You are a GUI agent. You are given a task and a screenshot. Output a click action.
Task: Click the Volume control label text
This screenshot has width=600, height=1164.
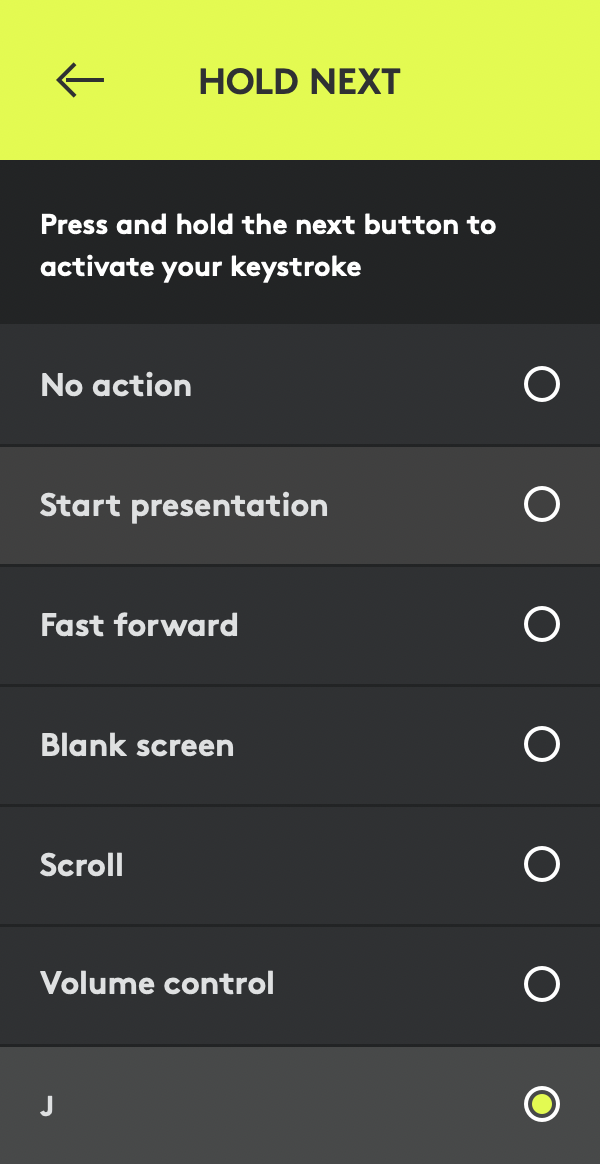tap(157, 984)
